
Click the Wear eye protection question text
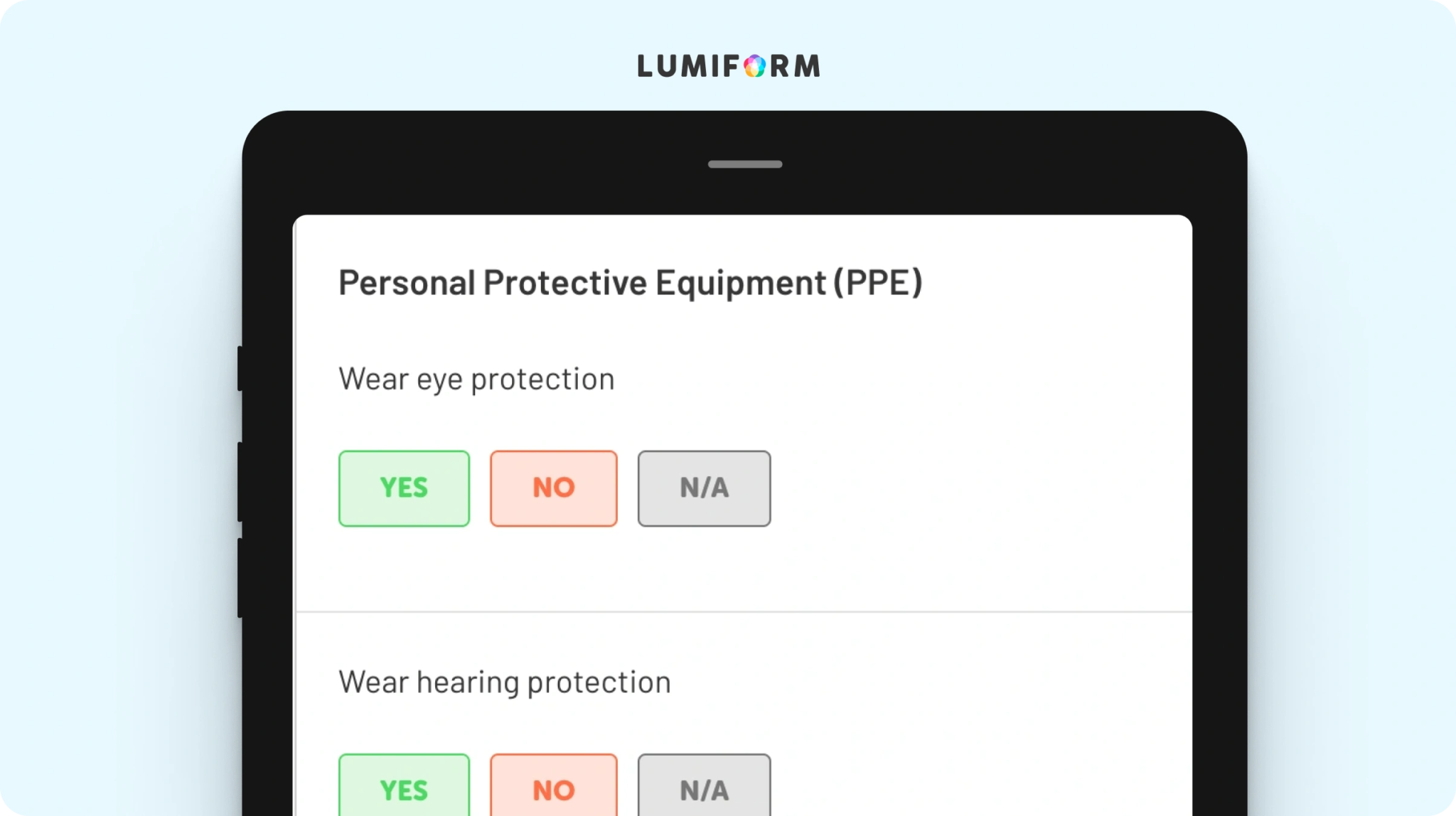[476, 380]
